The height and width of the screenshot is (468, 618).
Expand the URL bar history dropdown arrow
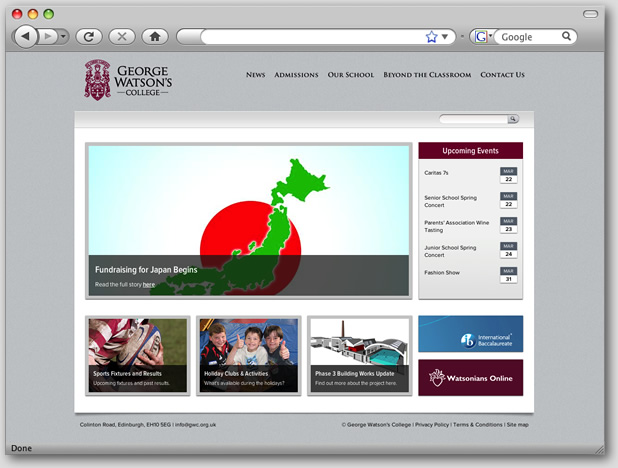pos(445,37)
